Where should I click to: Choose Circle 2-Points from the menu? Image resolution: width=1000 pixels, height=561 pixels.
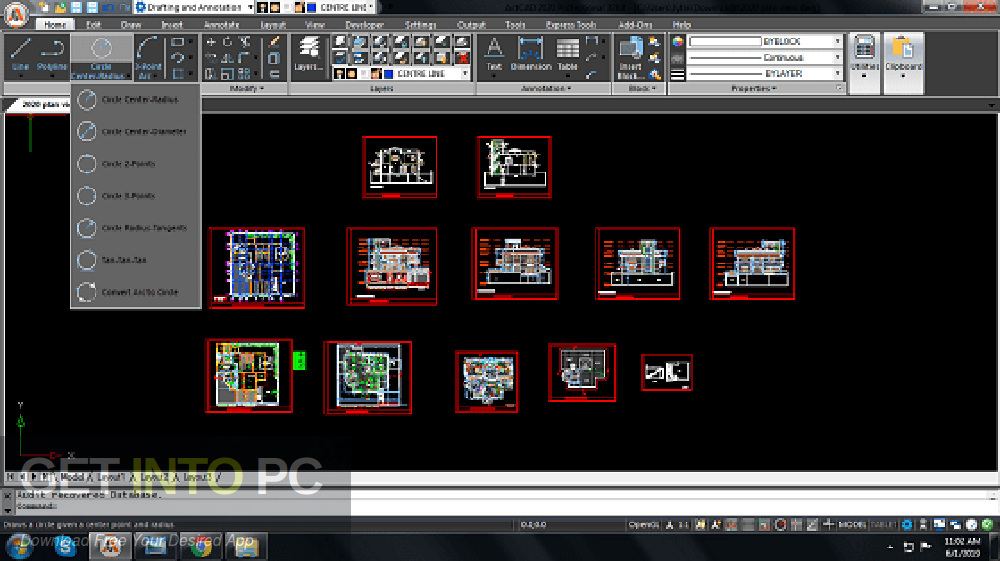tap(136, 164)
